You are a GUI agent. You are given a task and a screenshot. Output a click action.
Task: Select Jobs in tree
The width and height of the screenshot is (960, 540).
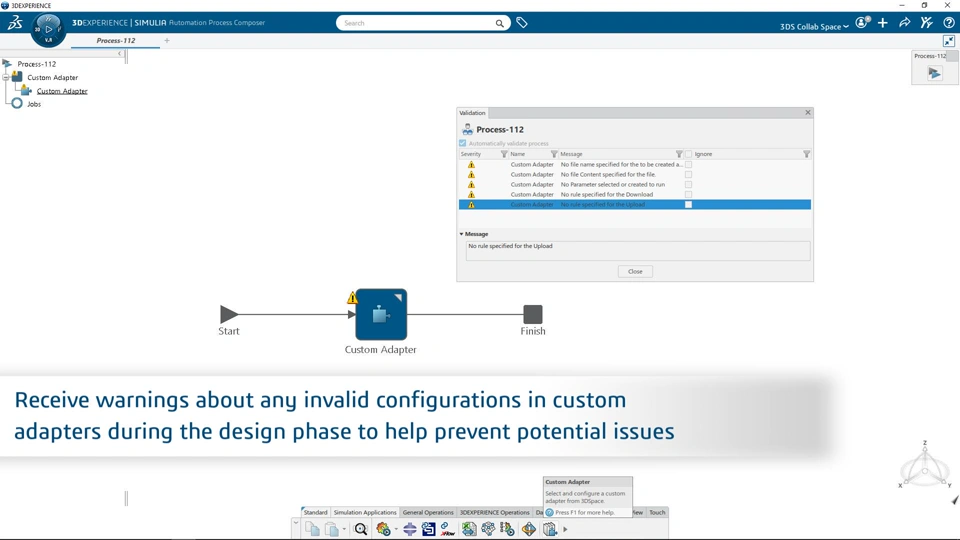[34, 104]
